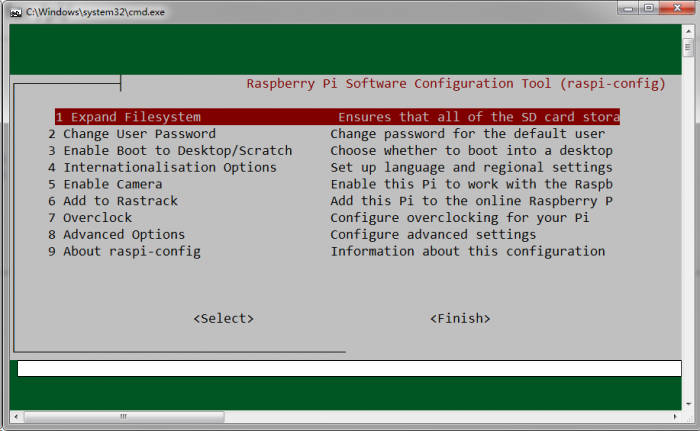
Task: Click 'Configure advanced settings' description
Action: (x=433, y=234)
